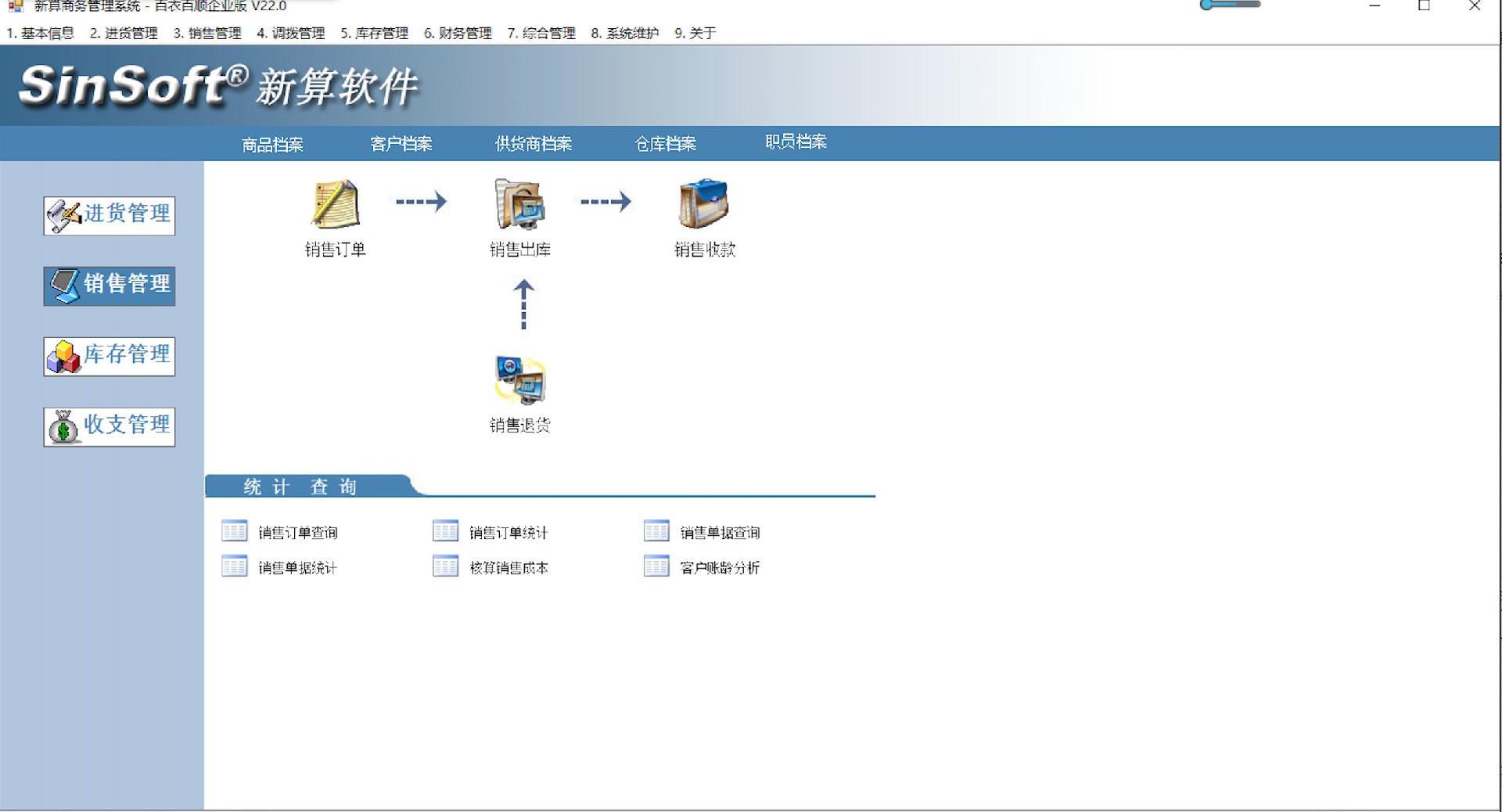Click the table icon beside 销售单据查询
The width and height of the screenshot is (1502, 812).
tap(657, 531)
